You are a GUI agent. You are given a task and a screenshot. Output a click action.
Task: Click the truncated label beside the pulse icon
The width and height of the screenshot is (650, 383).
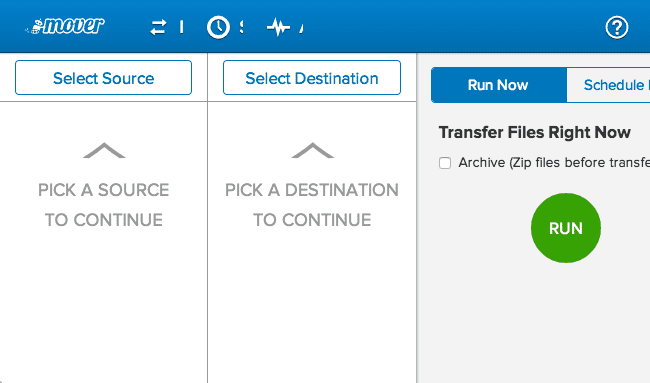(x=301, y=27)
